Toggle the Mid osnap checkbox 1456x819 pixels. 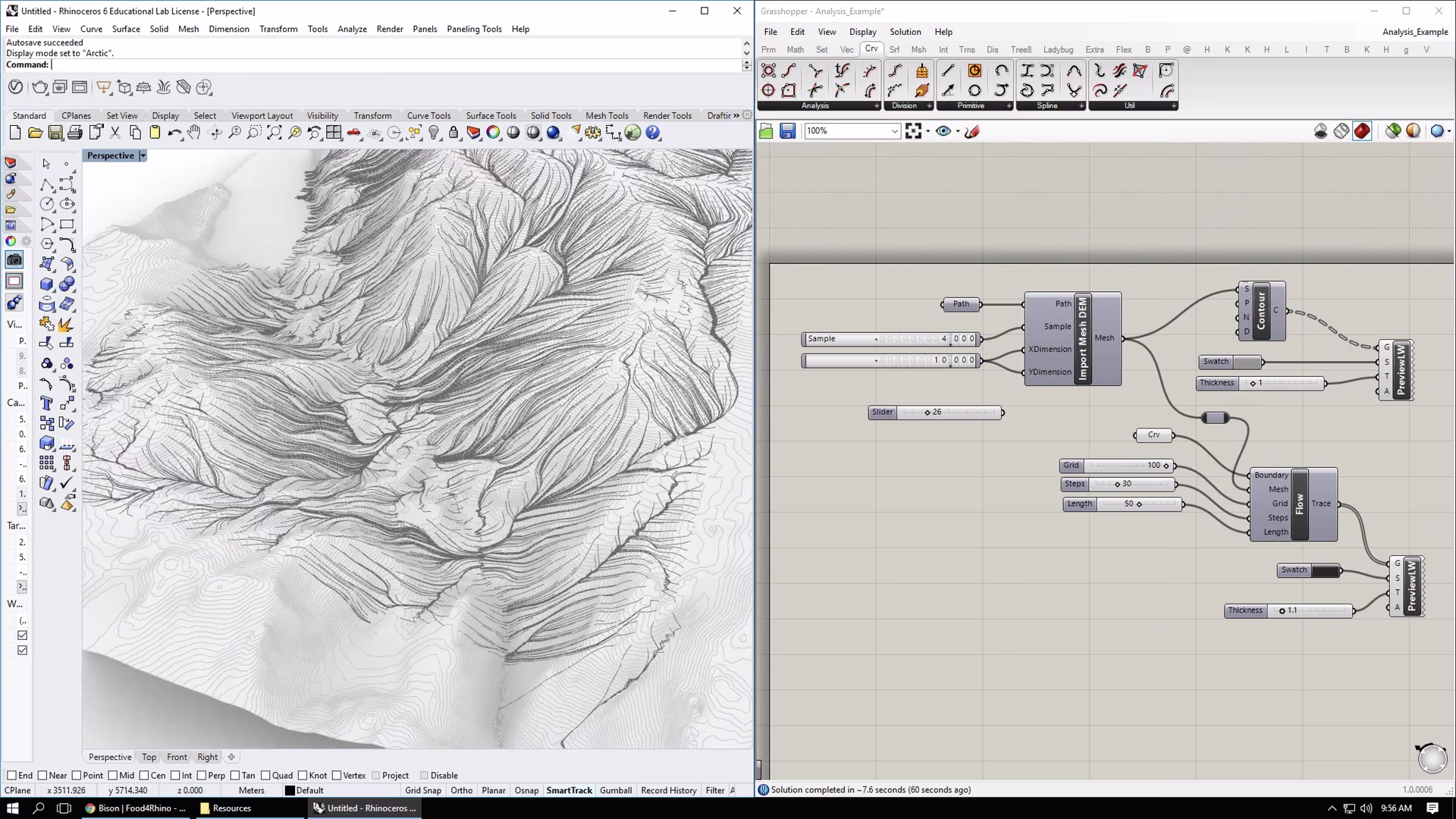[x=112, y=775]
